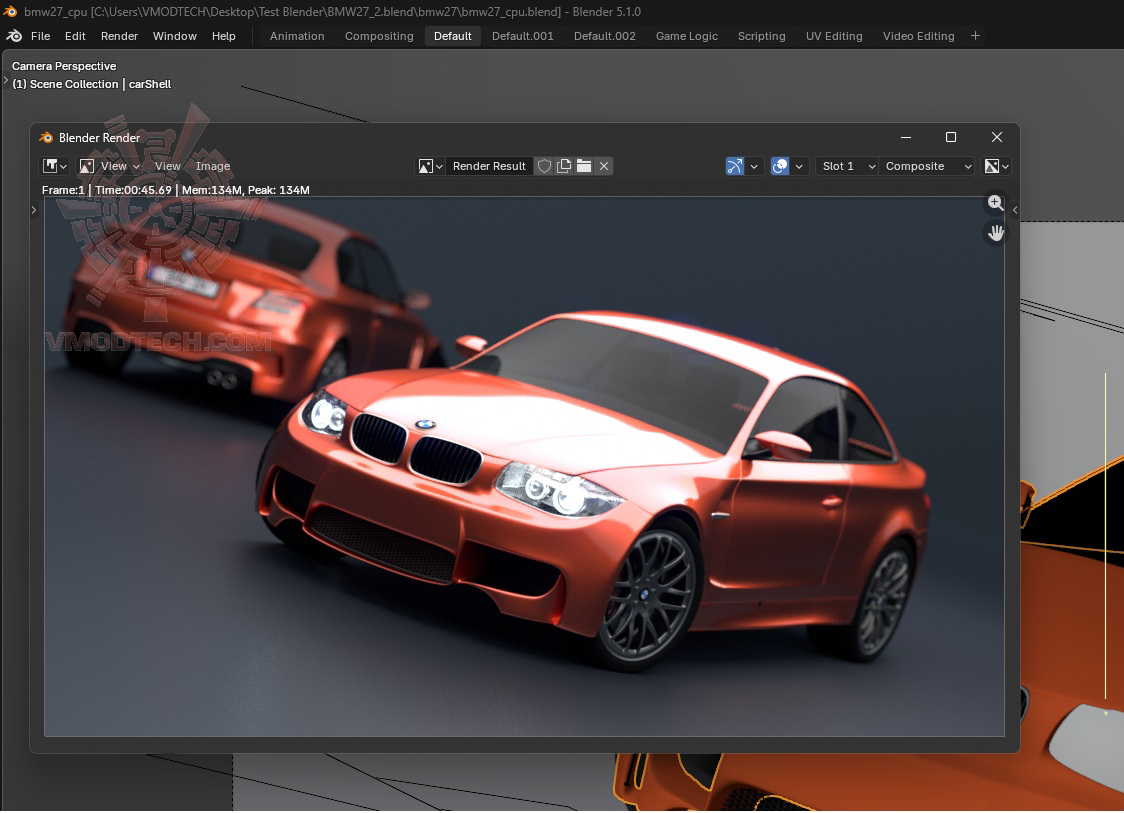Screen dimensions: 1124x813
Task: Open the View menu in render window
Action: coord(167,166)
